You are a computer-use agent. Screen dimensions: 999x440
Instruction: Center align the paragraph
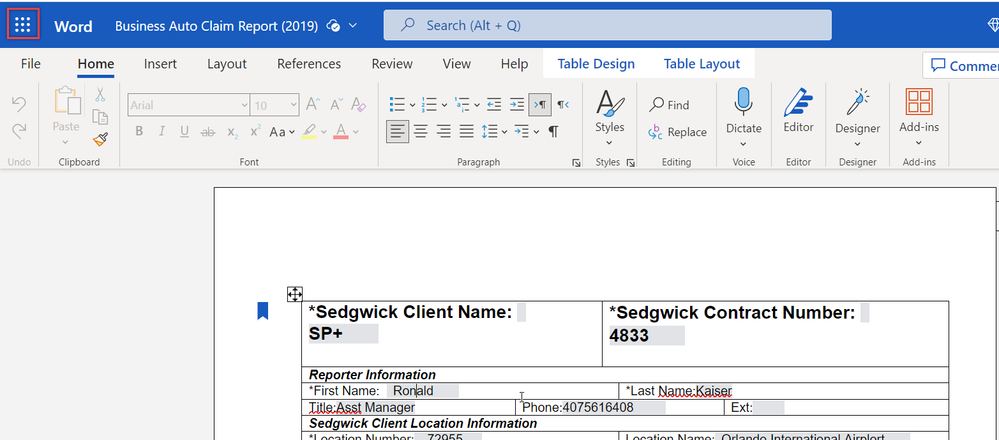tap(420, 132)
